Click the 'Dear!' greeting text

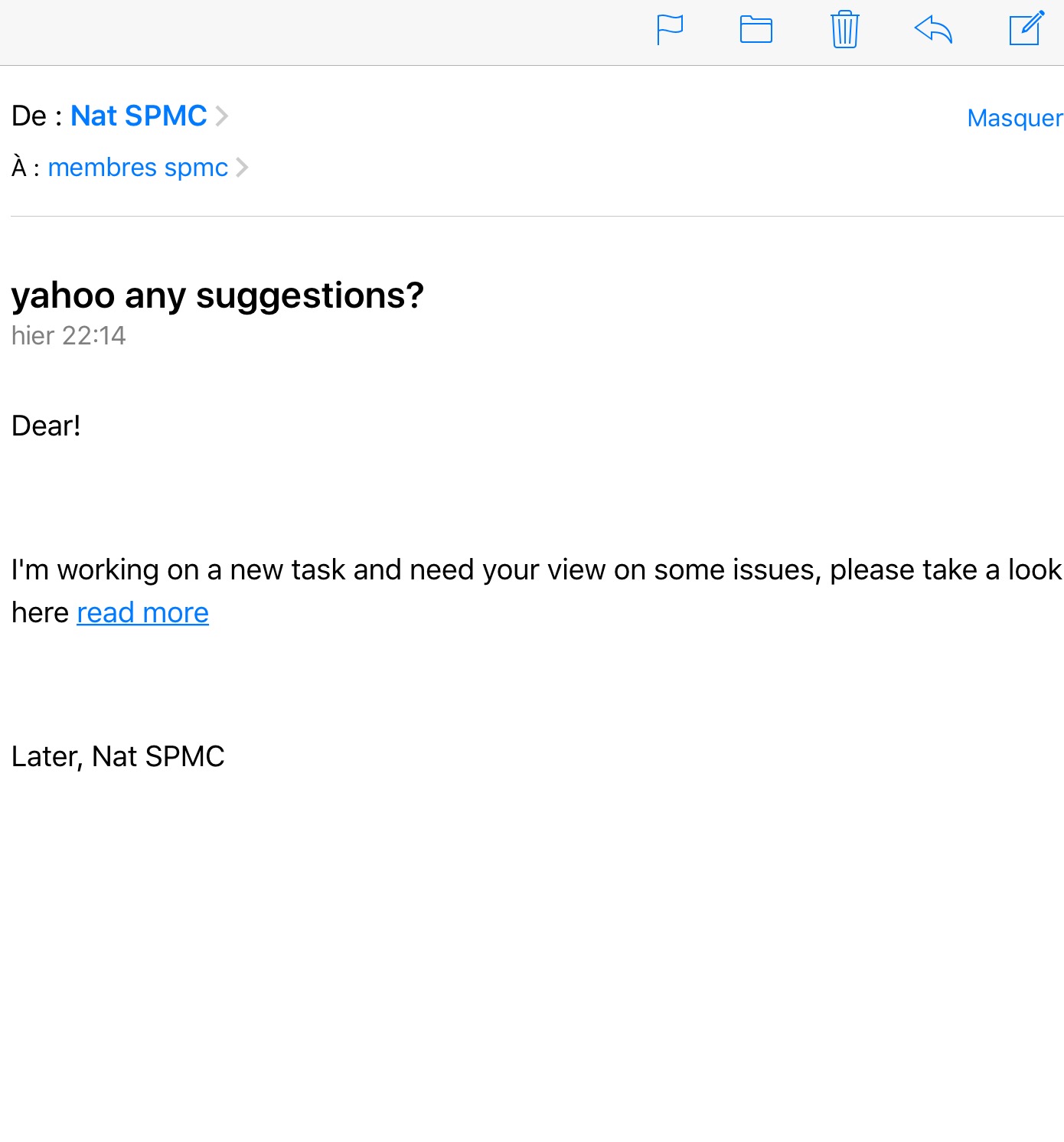point(46,426)
